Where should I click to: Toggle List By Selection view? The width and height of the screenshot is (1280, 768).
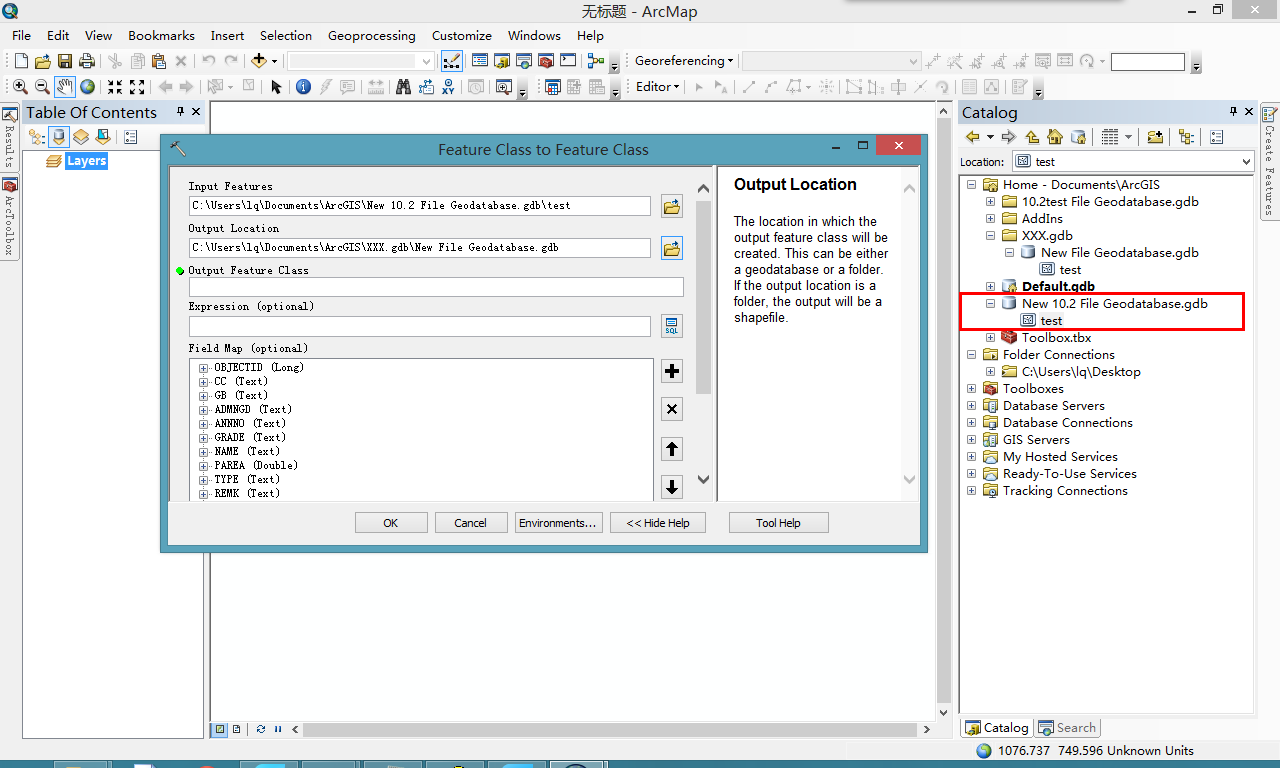click(x=102, y=137)
